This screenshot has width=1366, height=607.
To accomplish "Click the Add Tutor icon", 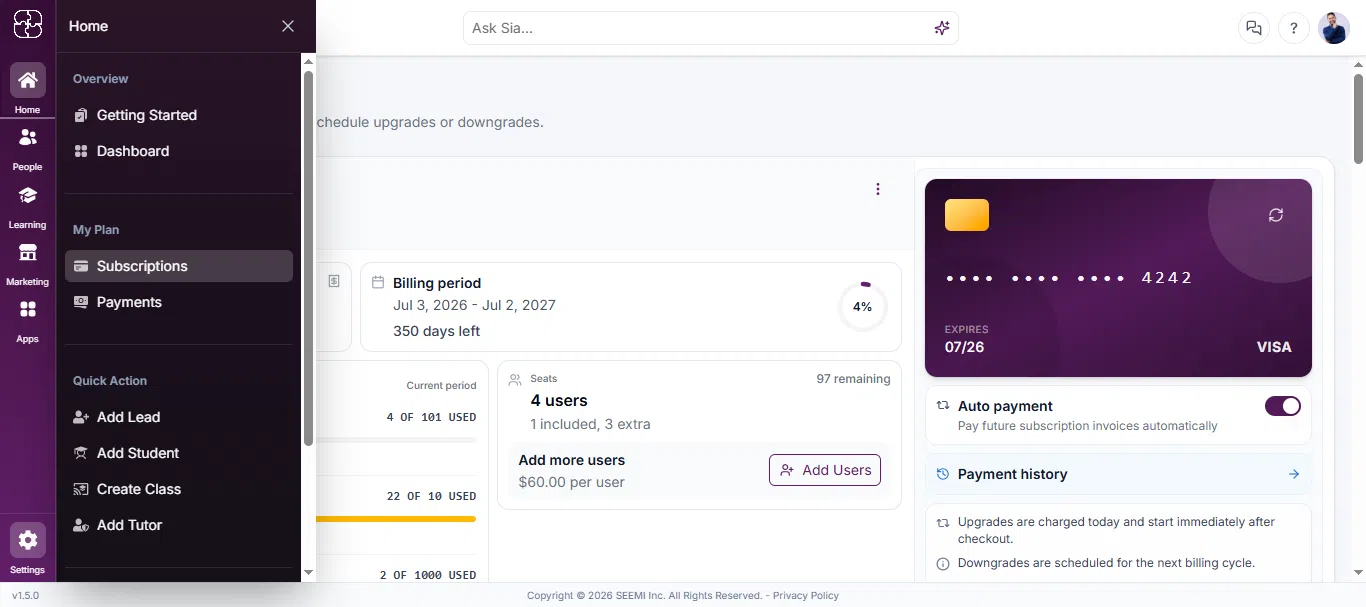I will (81, 525).
